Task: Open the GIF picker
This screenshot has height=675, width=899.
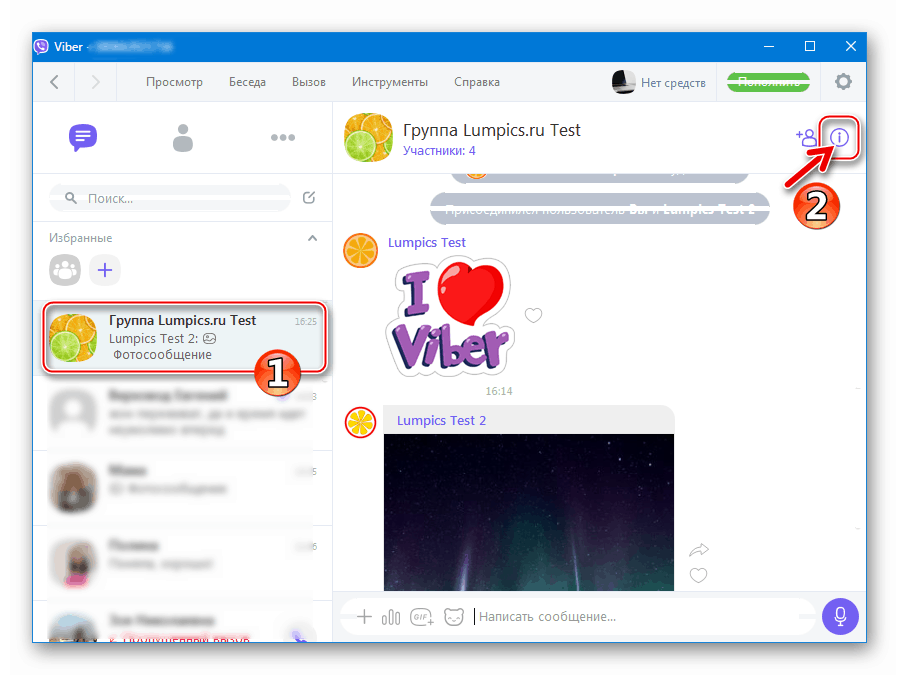Action: click(422, 617)
